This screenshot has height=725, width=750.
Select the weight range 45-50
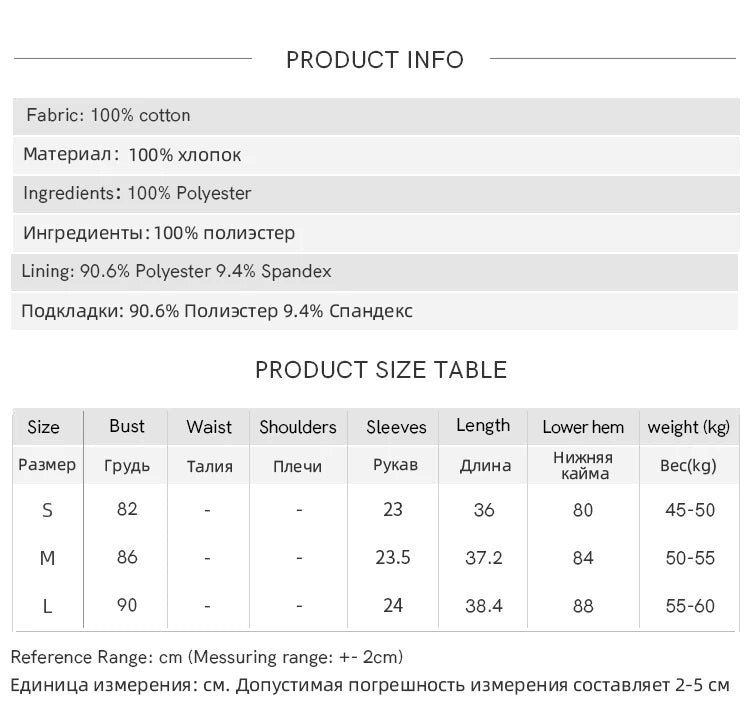click(690, 510)
